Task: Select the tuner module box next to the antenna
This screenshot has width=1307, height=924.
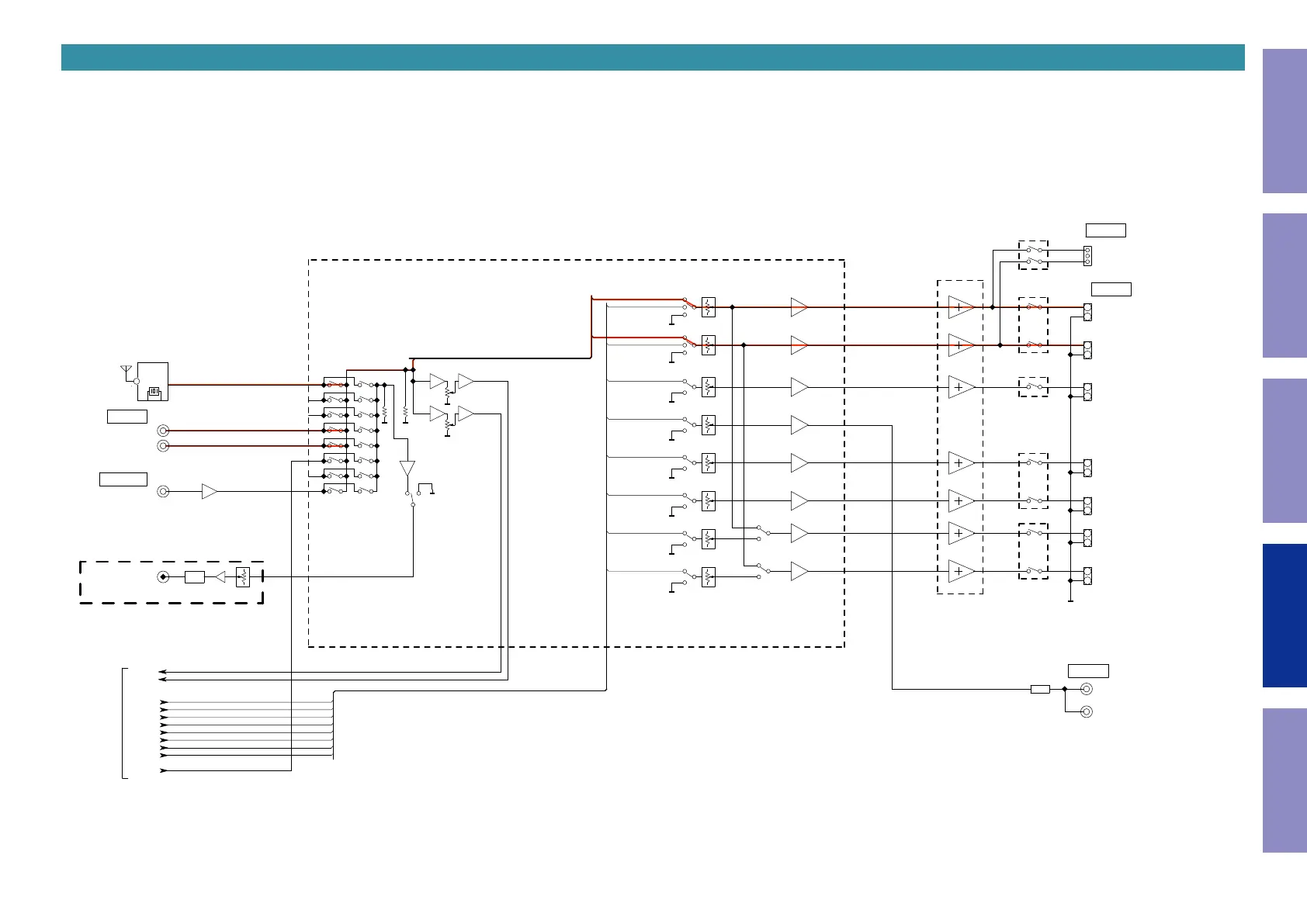Action: coord(152,382)
